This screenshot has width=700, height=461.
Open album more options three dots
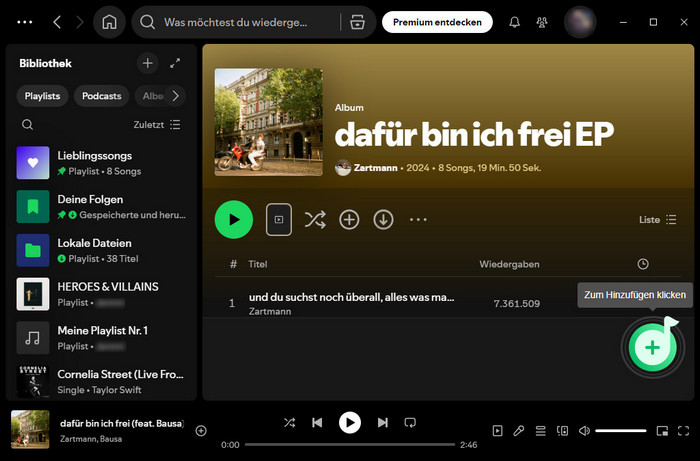418,220
